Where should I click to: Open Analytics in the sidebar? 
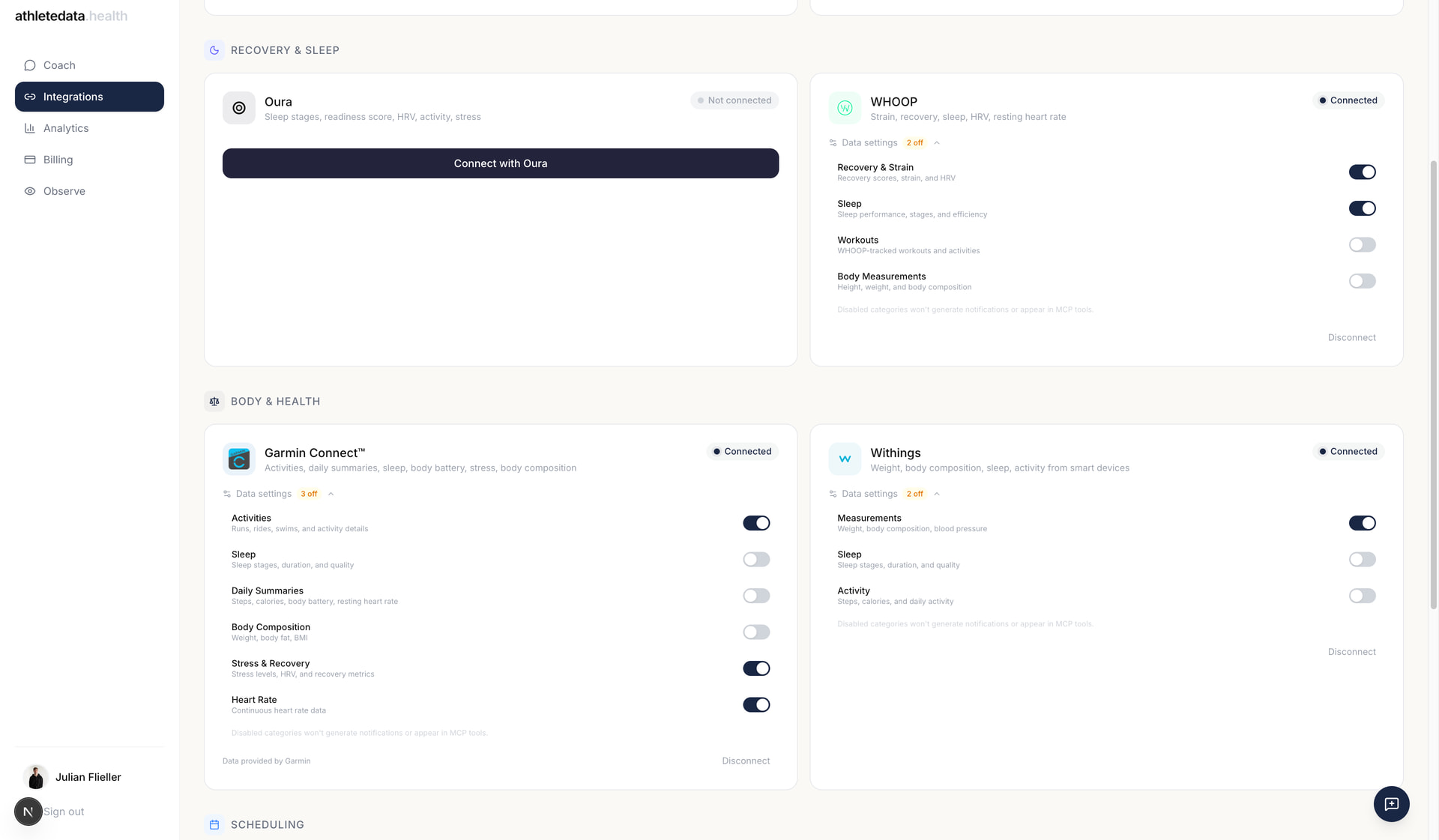click(66, 128)
